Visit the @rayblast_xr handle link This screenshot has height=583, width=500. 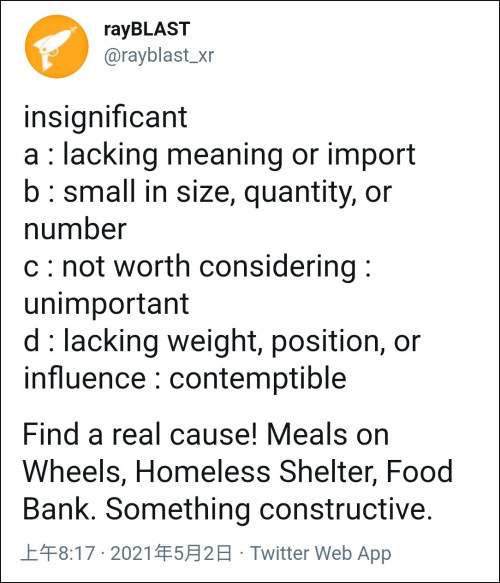tap(159, 56)
